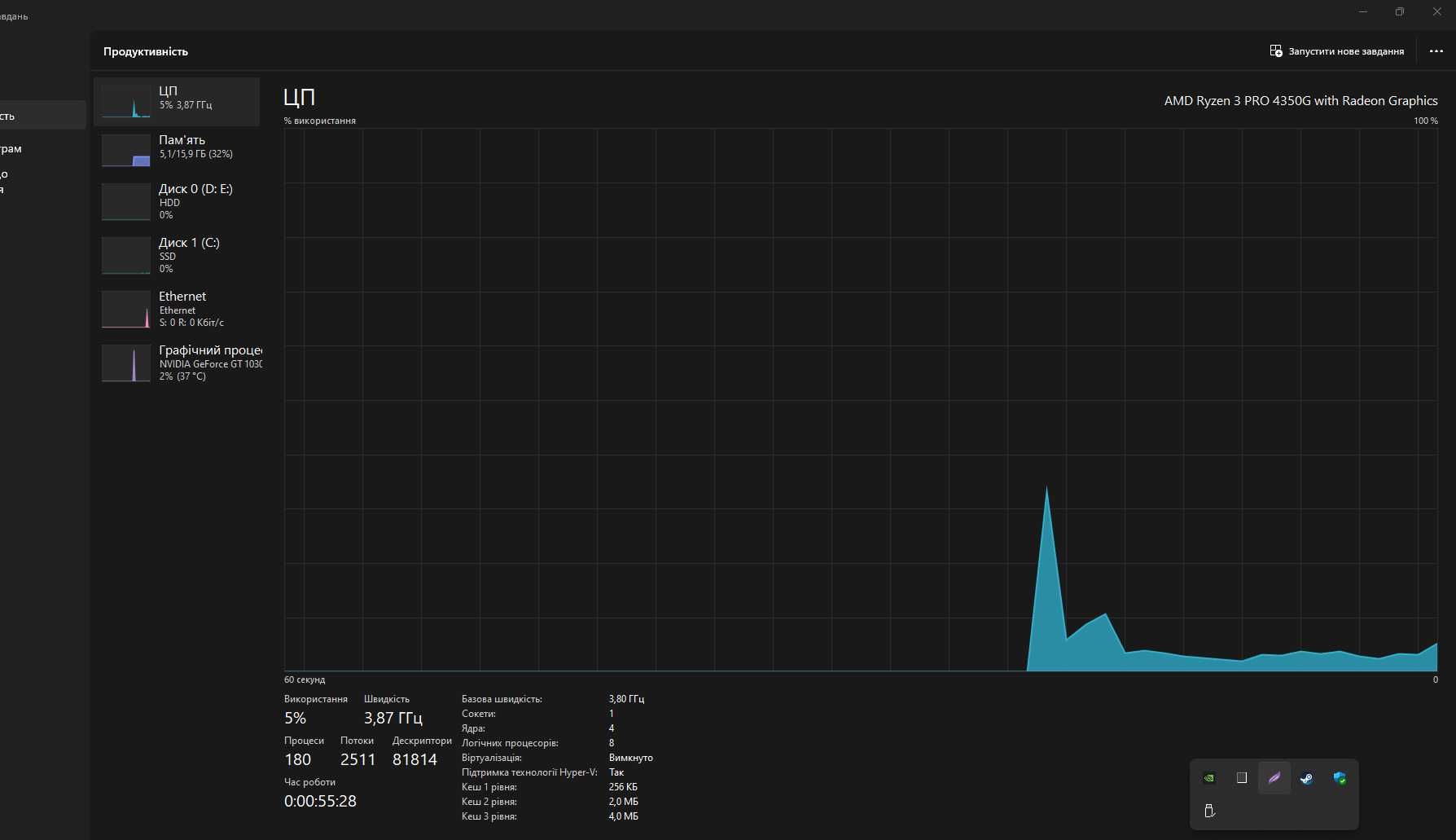Click the white grid square tray icon

tap(1242, 778)
